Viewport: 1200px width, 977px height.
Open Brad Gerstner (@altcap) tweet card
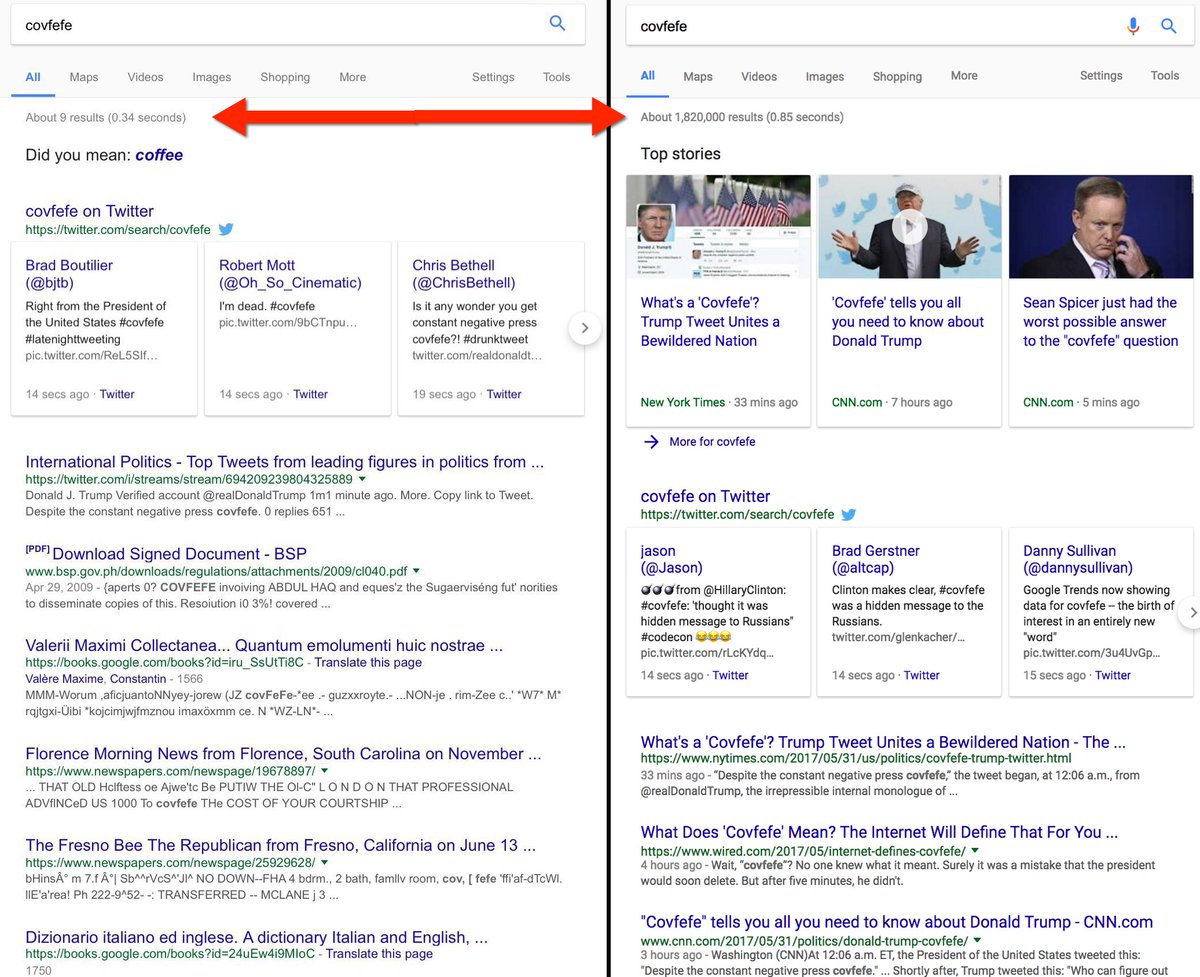point(909,611)
